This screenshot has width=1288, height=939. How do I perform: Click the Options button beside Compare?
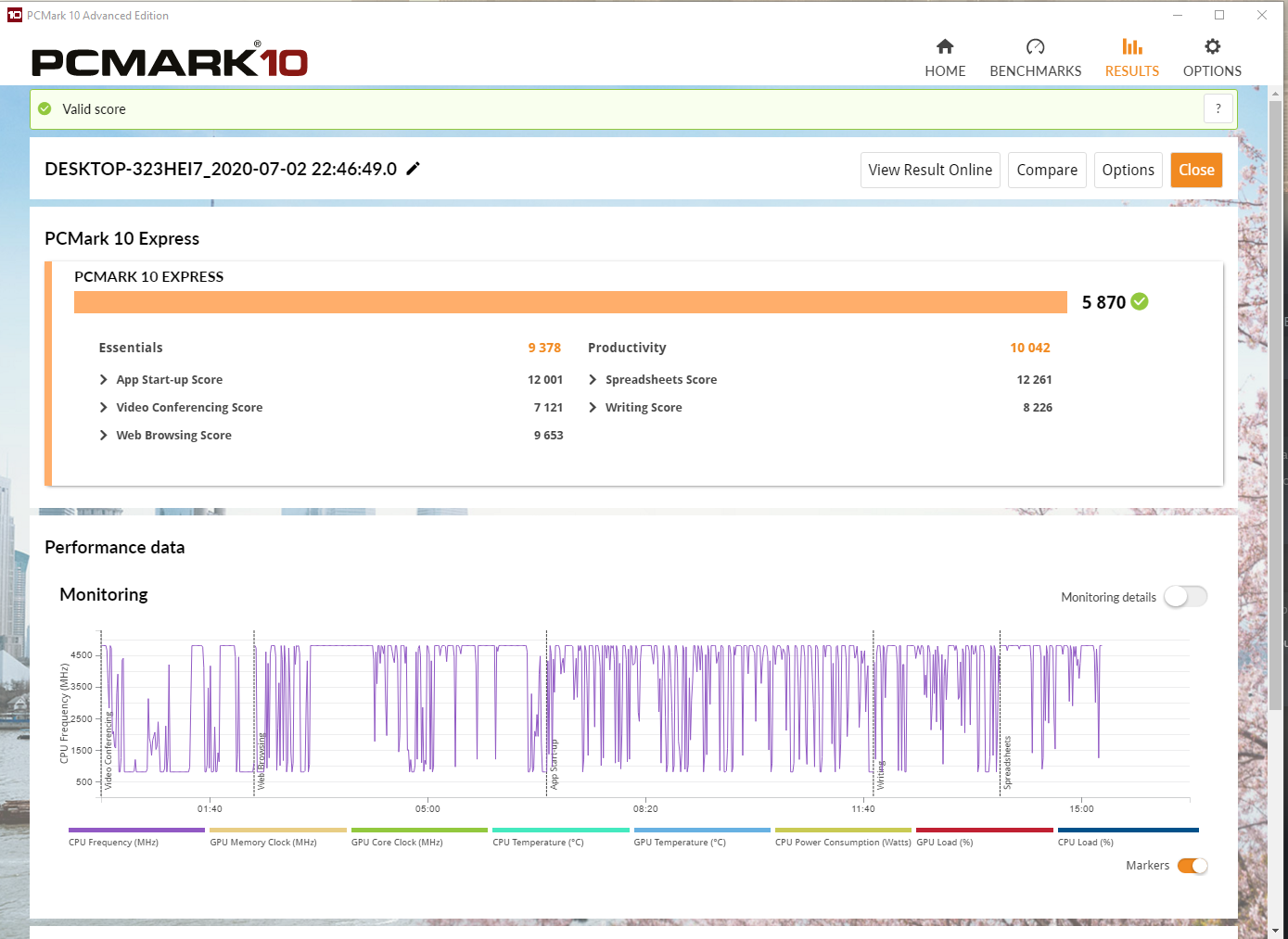[x=1128, y=170]
